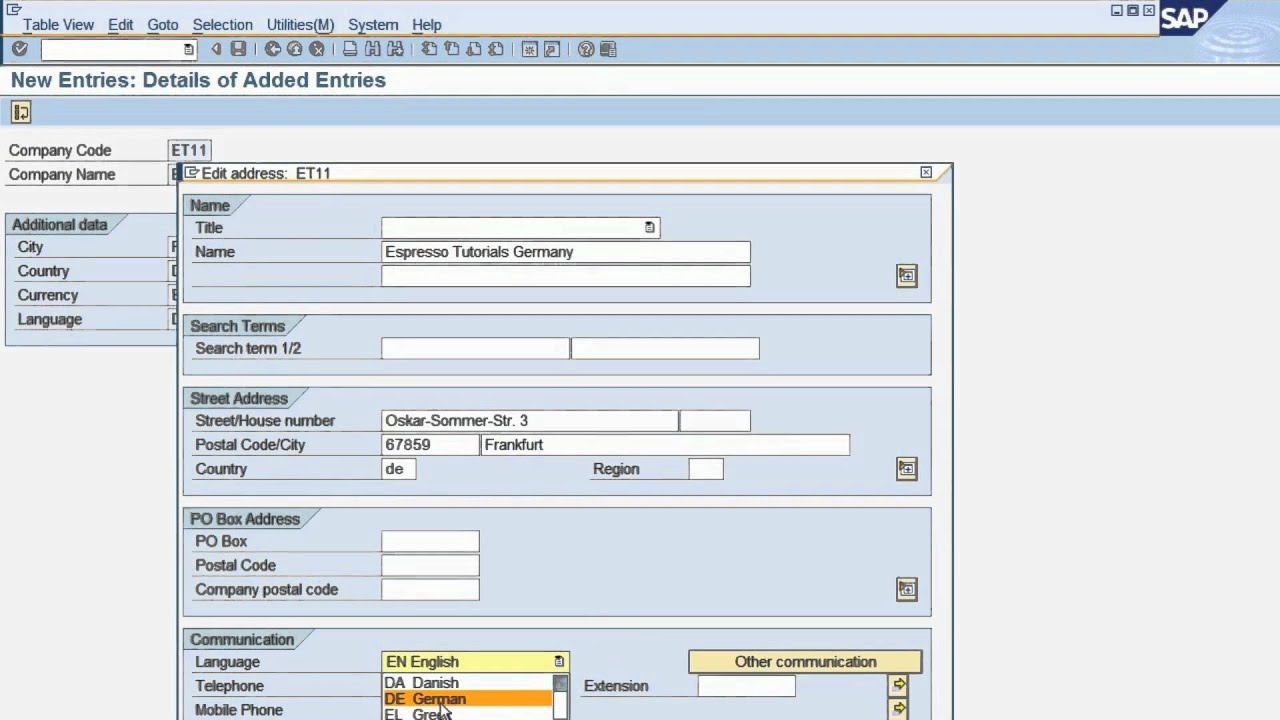This screenshot has height=720, width=1280.
Task: Click the Region input field
Action: pos(706,469)
